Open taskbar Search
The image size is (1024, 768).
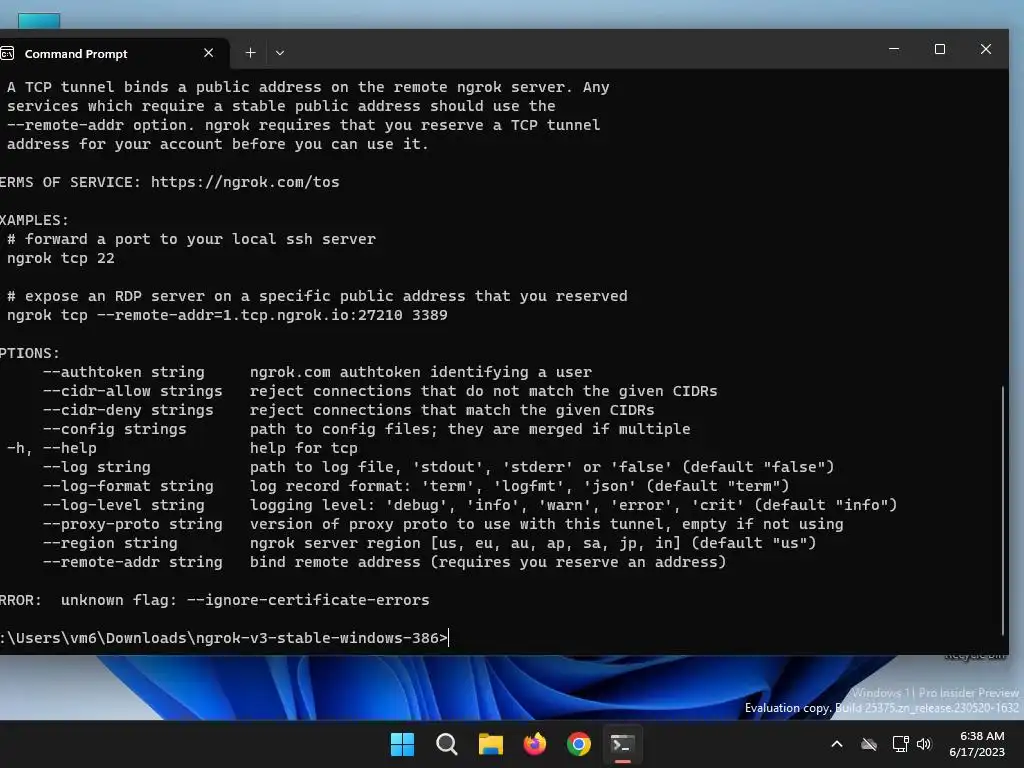click(x=447, y=744)
